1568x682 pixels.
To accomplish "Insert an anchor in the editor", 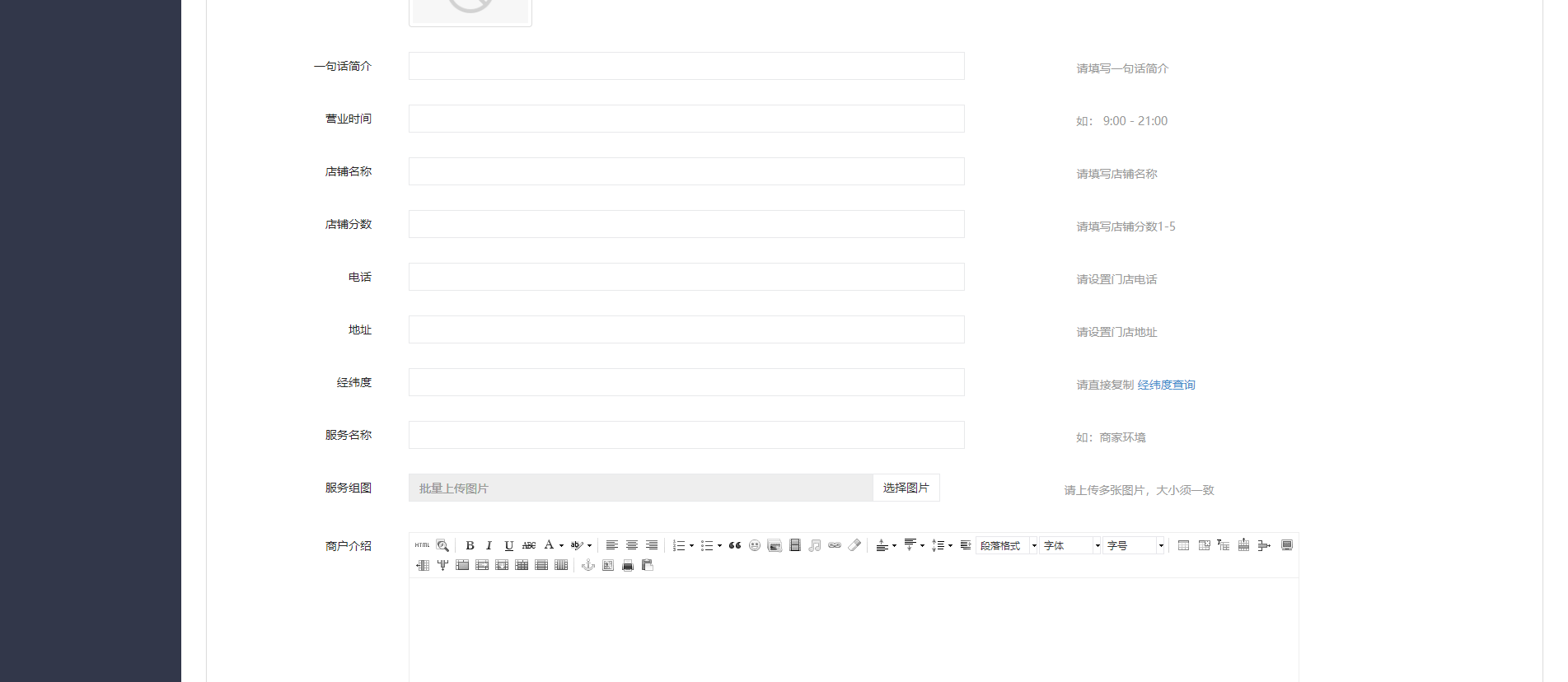I will click(x=588, y=565).
